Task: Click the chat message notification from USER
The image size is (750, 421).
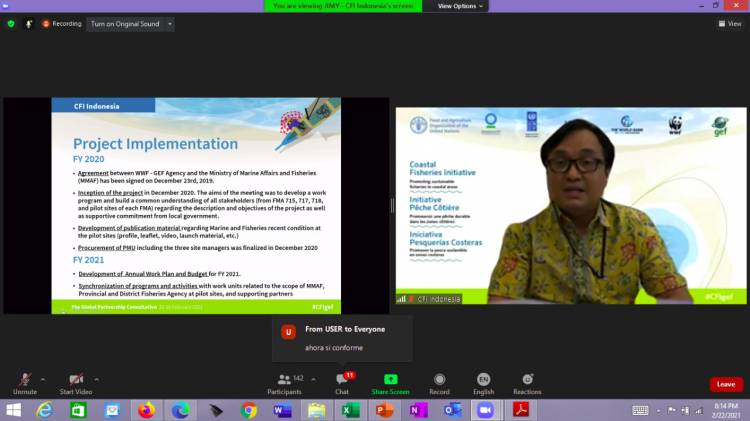Action: point(342,338)
